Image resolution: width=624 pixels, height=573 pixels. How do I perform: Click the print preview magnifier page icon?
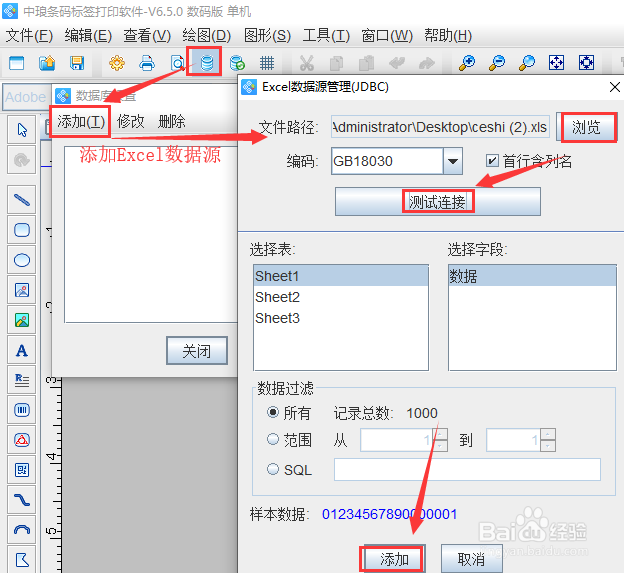177,63
